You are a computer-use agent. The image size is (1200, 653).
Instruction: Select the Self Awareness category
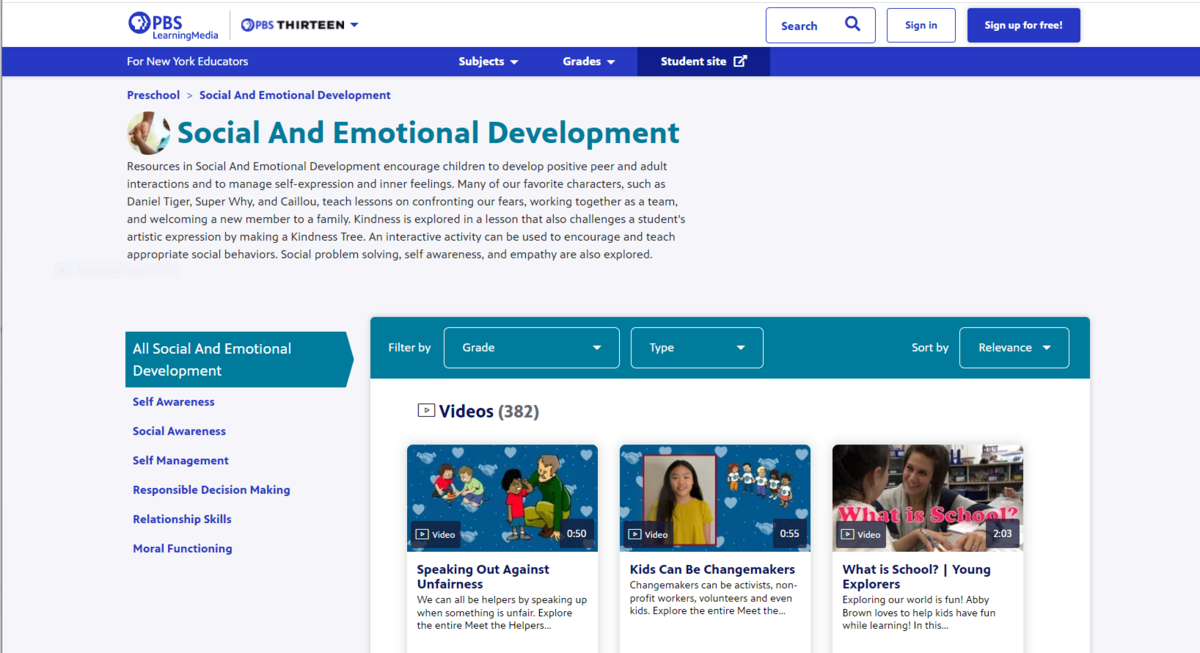click(x=173, y=401)
